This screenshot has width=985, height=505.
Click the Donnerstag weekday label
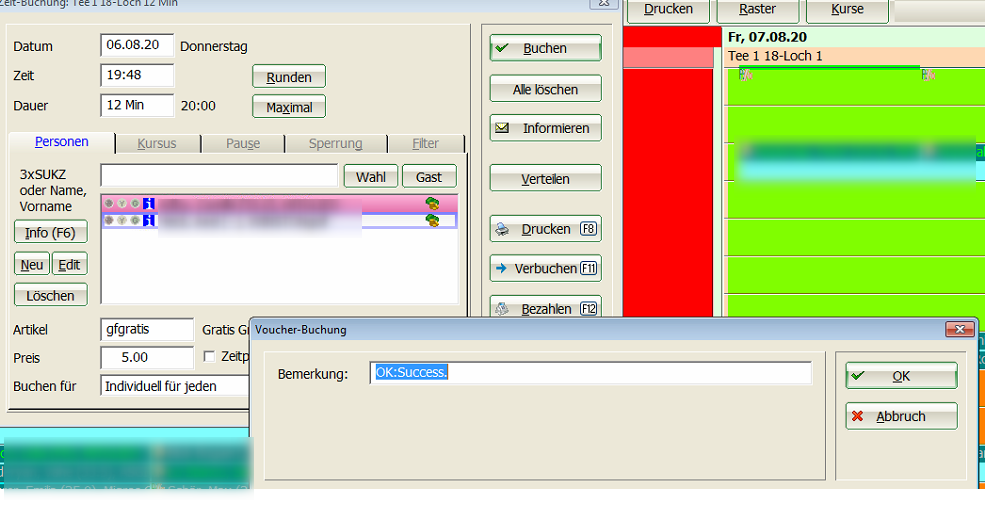point(214,46)
